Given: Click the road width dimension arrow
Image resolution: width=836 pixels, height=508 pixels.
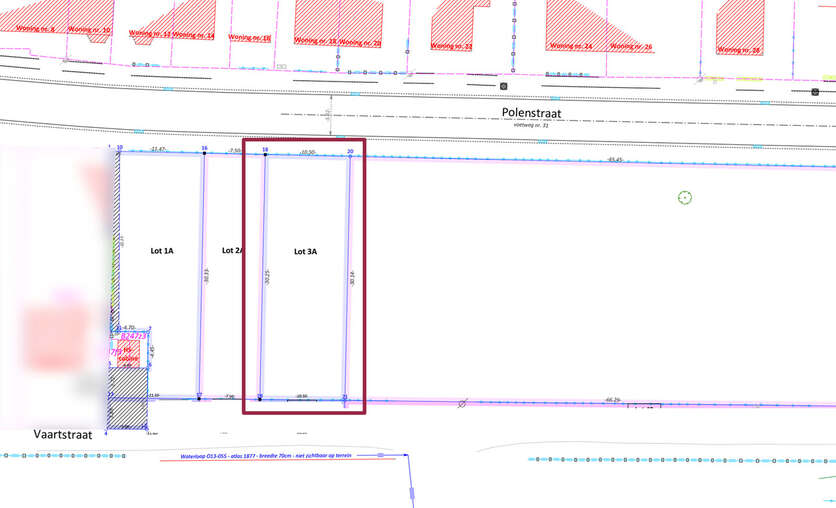Looking at the screenshot, I should (x=330, y=118).
